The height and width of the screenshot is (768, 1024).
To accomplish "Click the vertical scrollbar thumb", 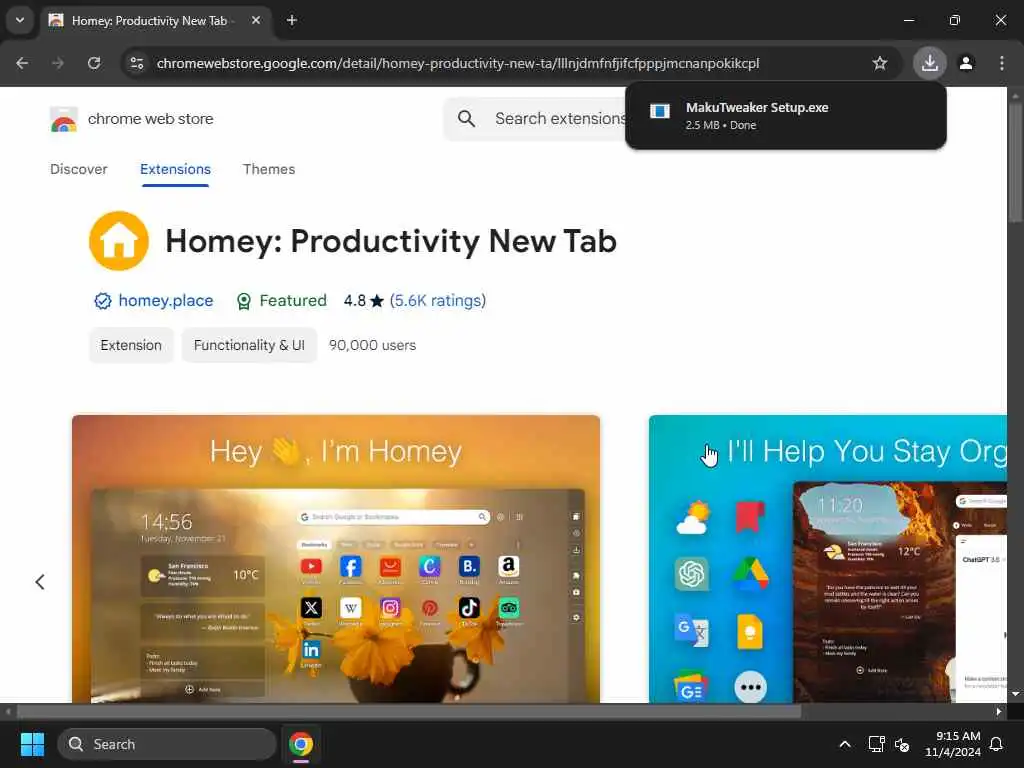I will 1015,162.
